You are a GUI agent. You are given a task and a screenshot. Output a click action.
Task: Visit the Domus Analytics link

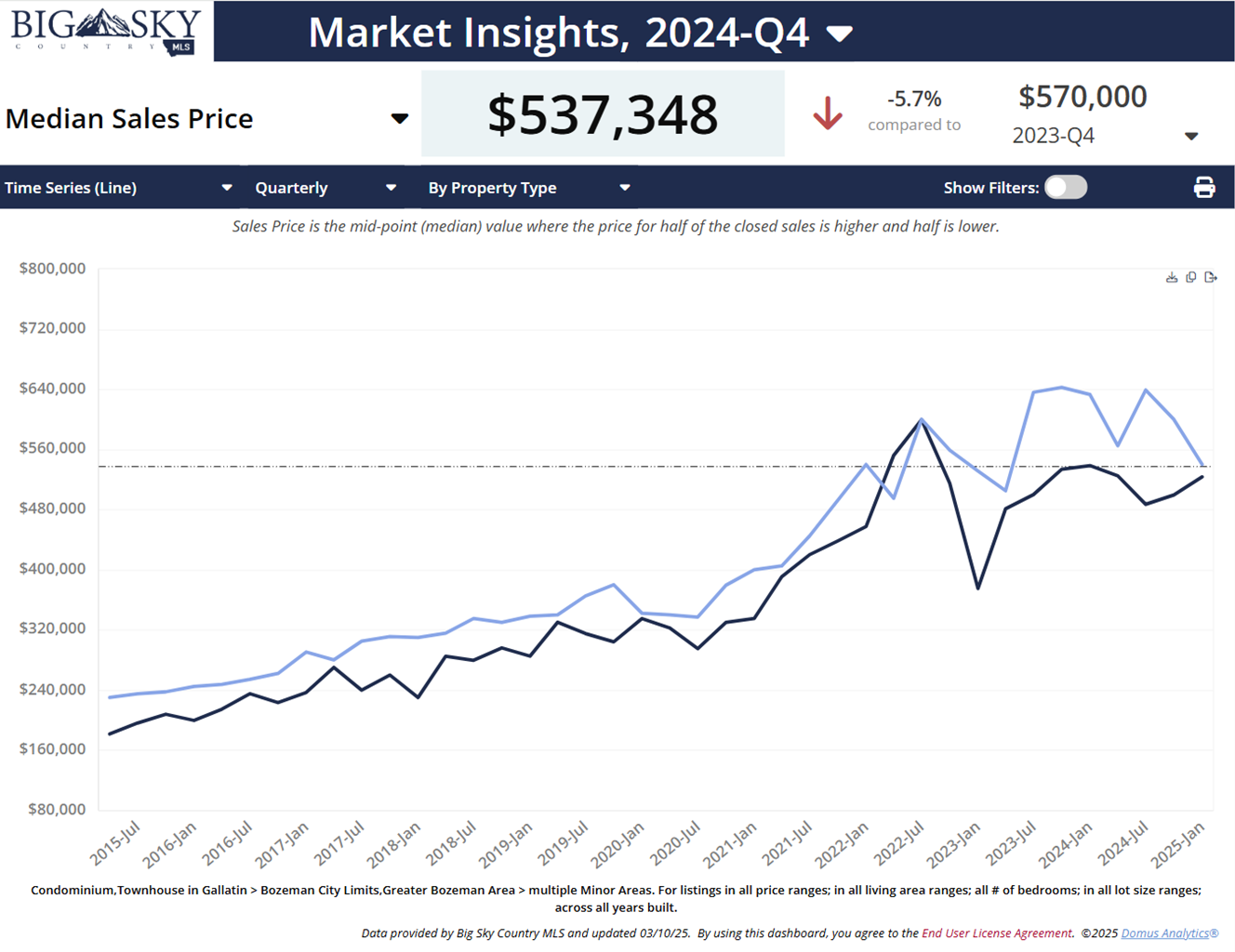tap(1169, 933)
